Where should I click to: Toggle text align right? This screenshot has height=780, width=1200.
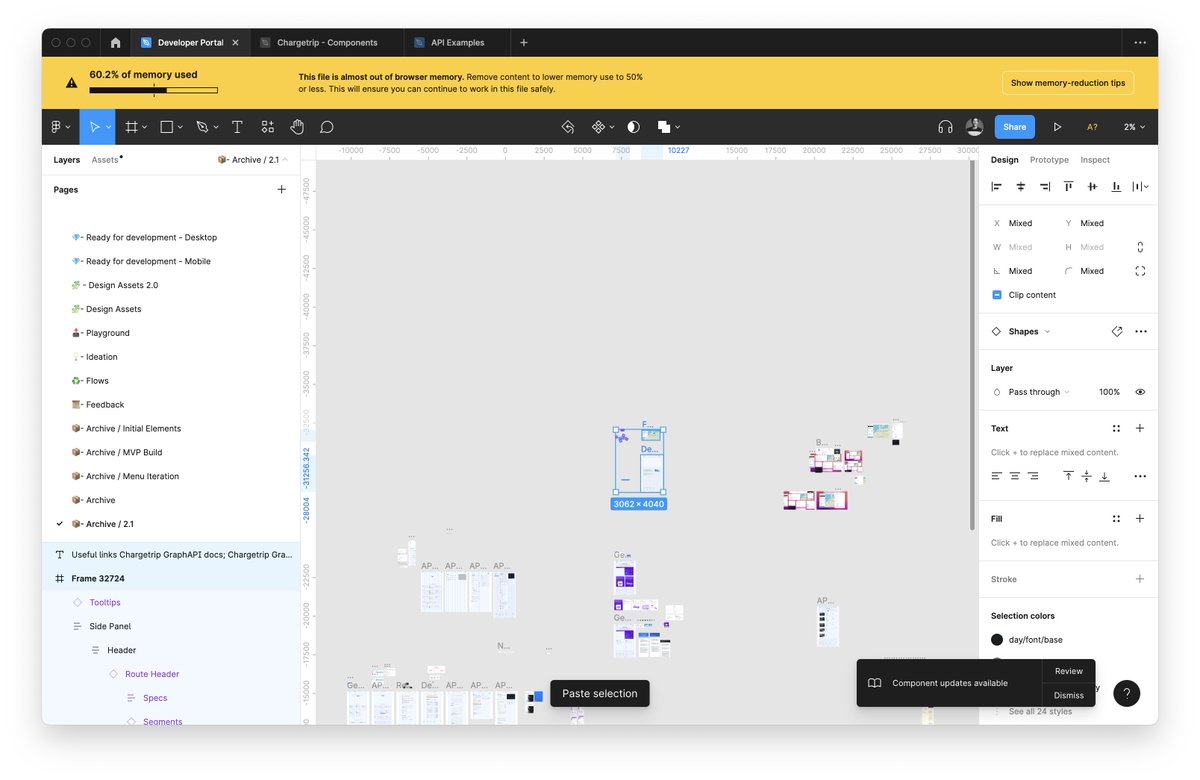coord(1033,476)
